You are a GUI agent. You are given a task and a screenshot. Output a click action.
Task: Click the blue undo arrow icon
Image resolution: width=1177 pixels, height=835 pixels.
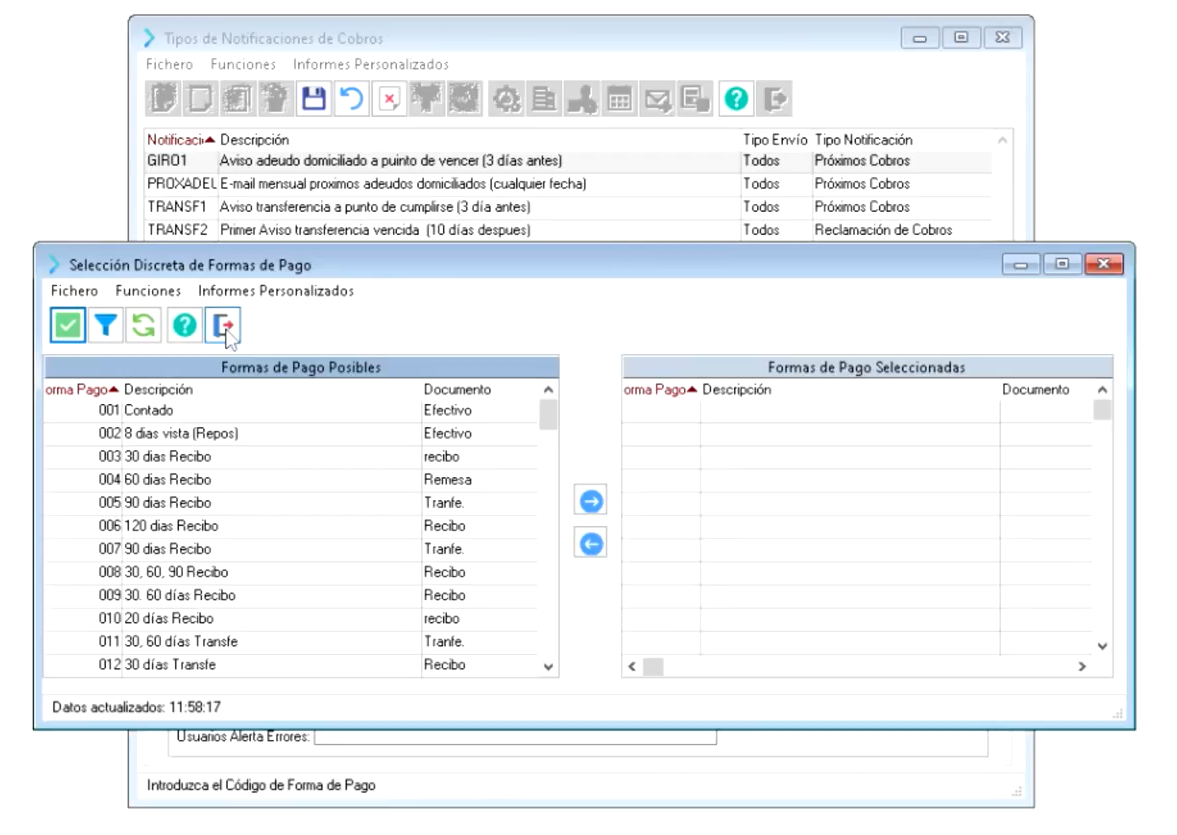pos(350,99)
